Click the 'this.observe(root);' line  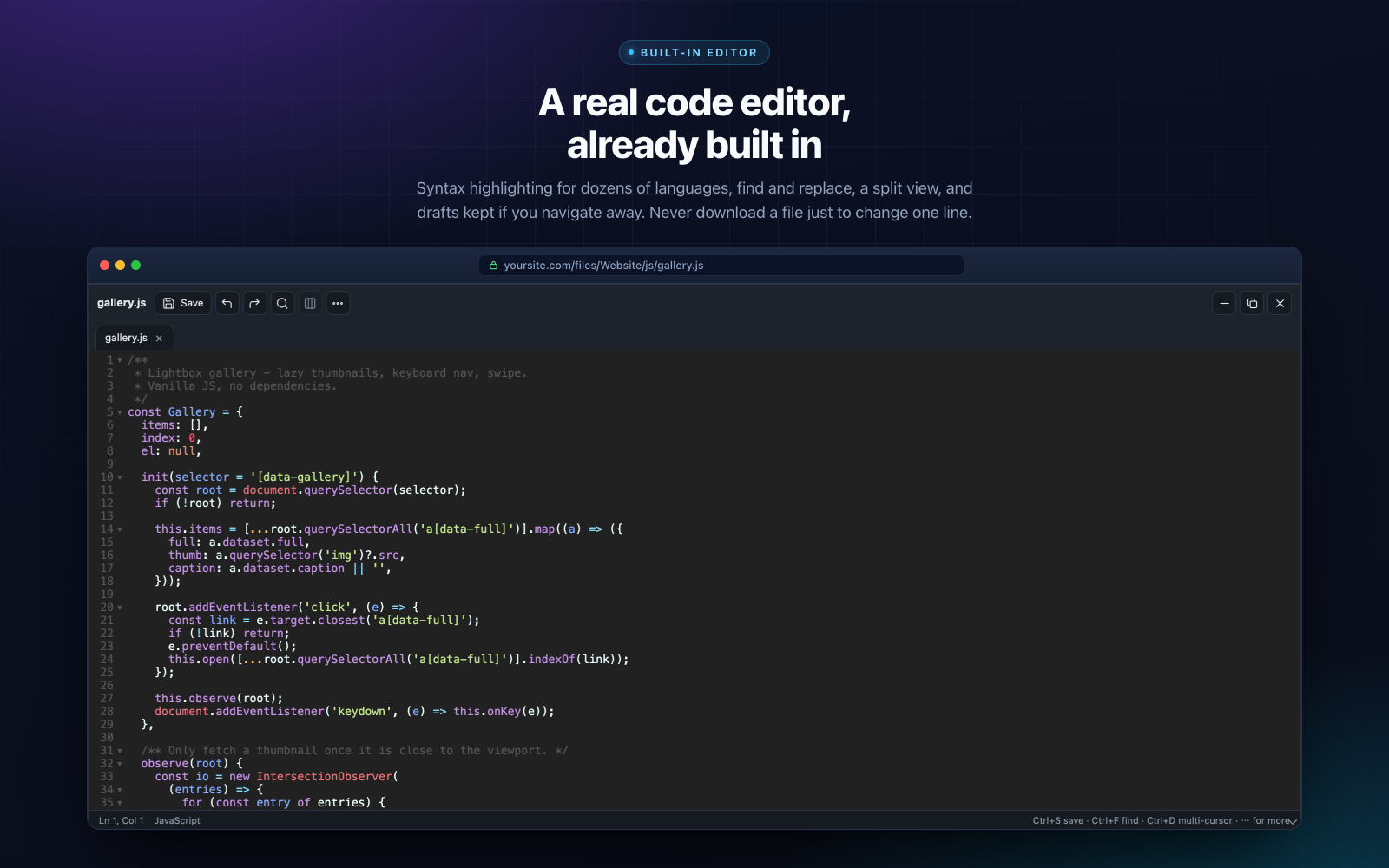click(x=219, y=699)
